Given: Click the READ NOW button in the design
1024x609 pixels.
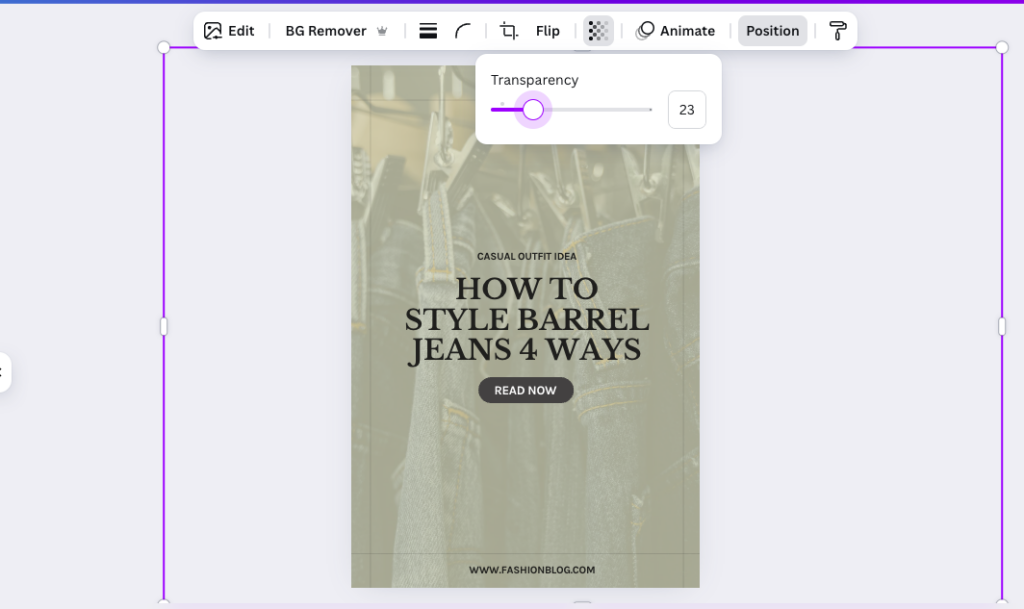Looking at the screenshot, I should pos(526,390).
